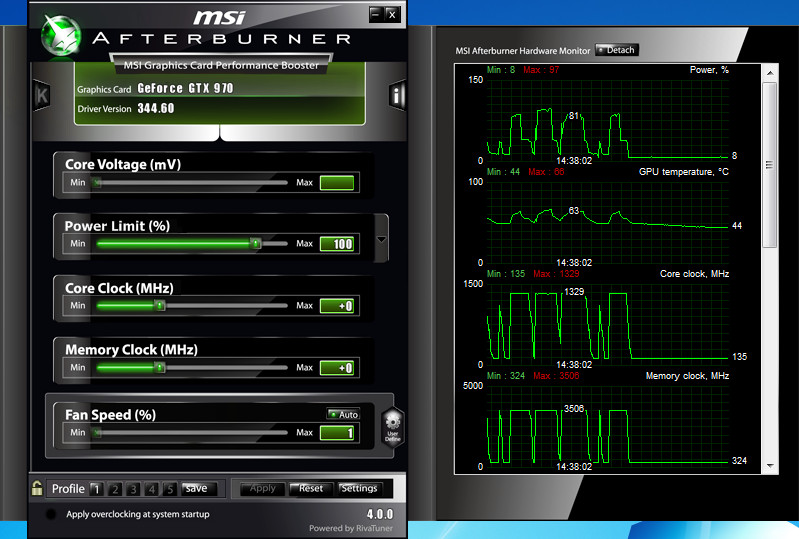
Task: Click the hardware monitor vertical scrollbar
Action: (769, 165)
